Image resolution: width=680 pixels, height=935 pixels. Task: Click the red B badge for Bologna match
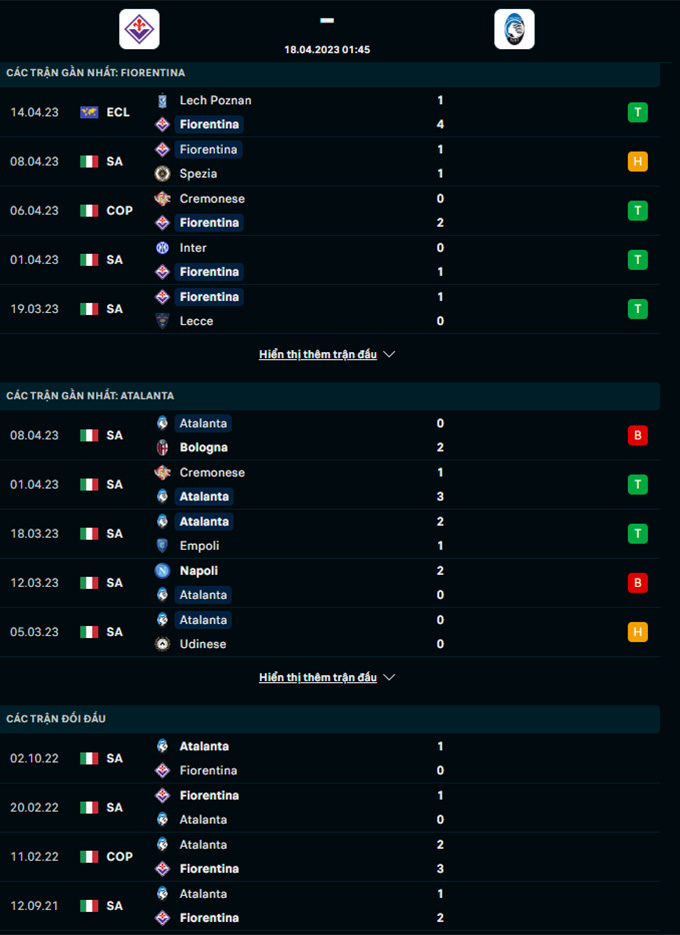click(x=638, y=436)
